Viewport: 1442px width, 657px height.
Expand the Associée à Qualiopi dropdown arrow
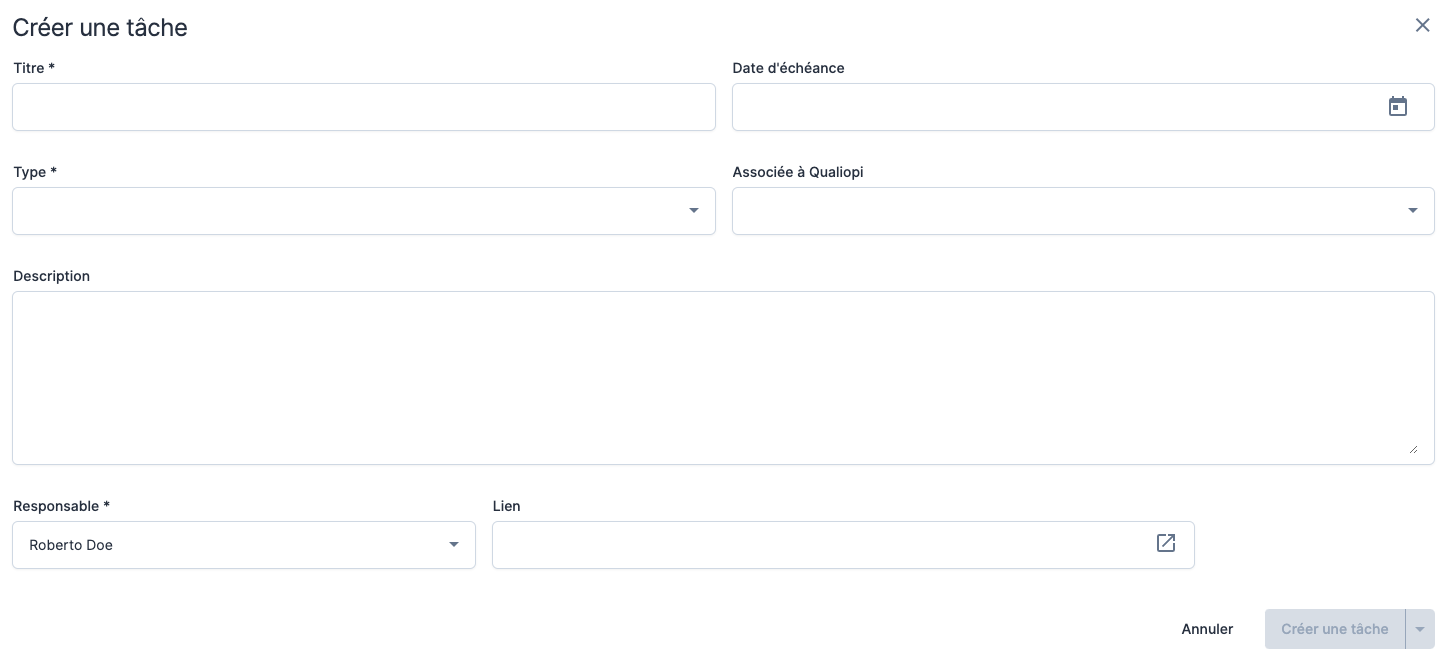(1412, 211)
